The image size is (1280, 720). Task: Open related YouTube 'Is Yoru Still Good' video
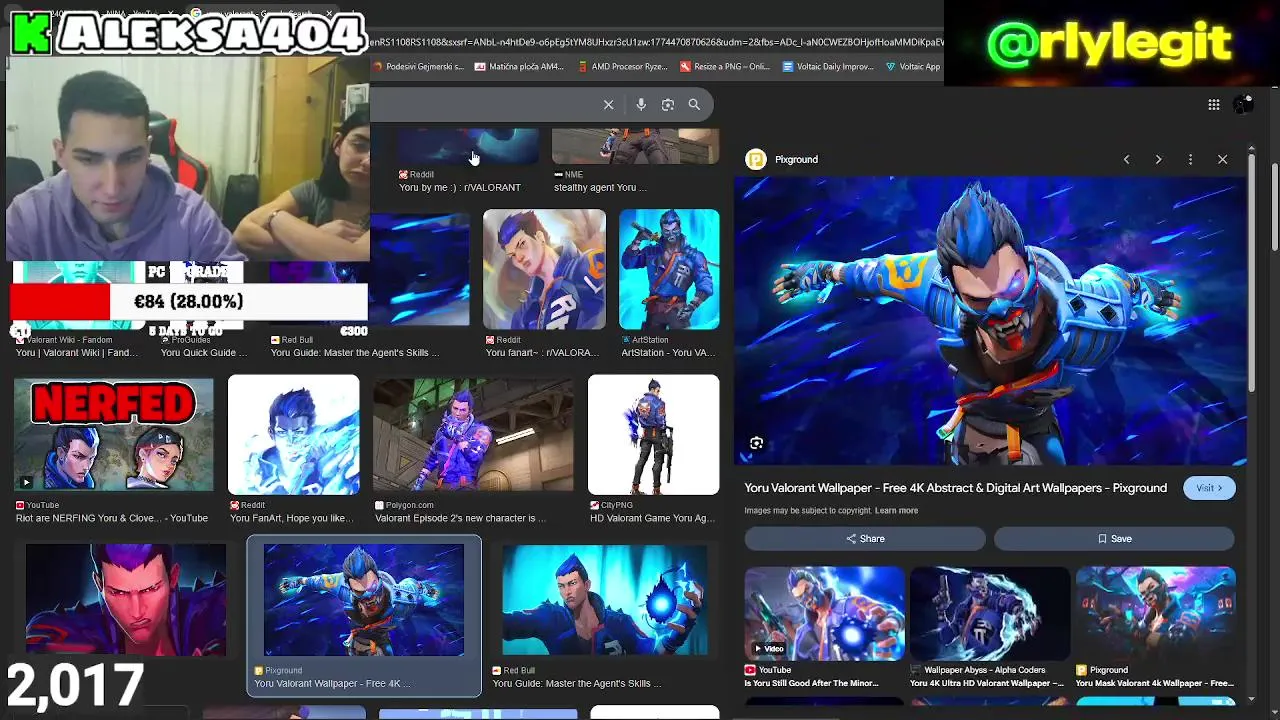tap(824, 614)
